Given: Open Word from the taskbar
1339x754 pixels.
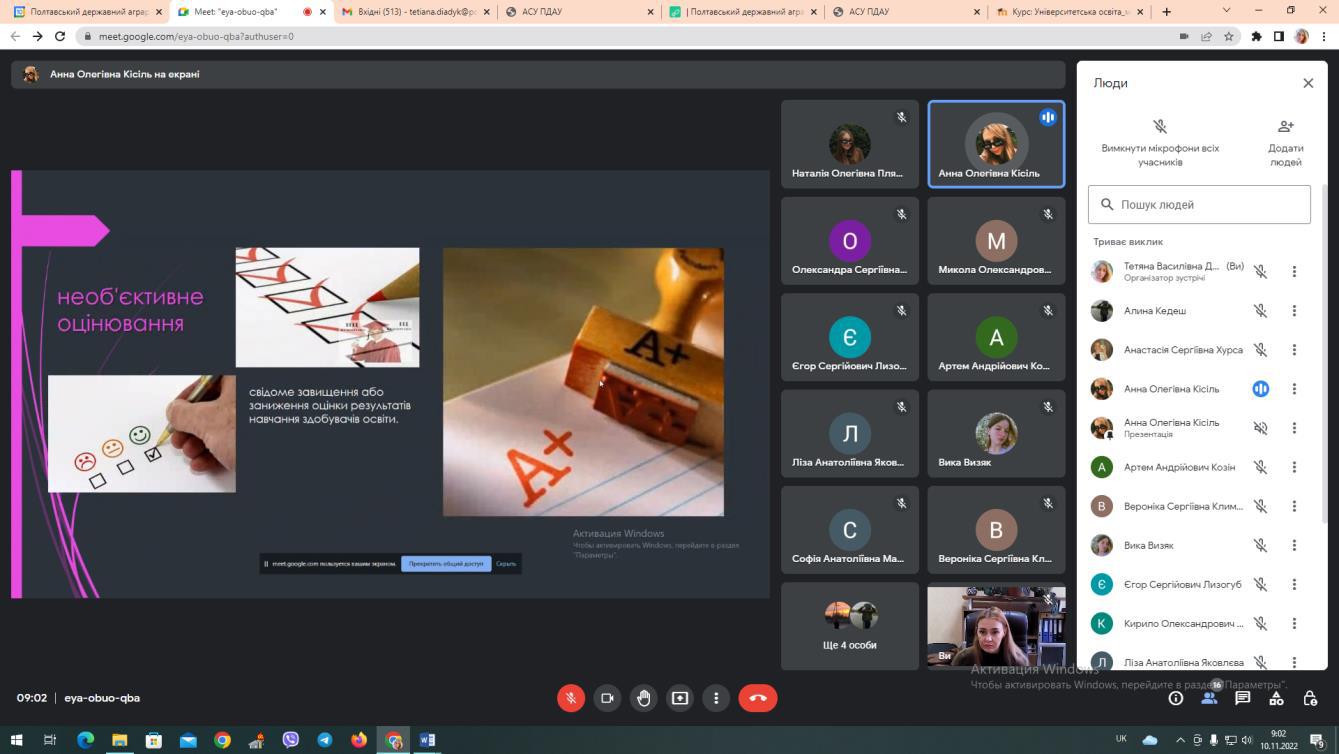Looking at the screenshot, I should tap(428, 740).
